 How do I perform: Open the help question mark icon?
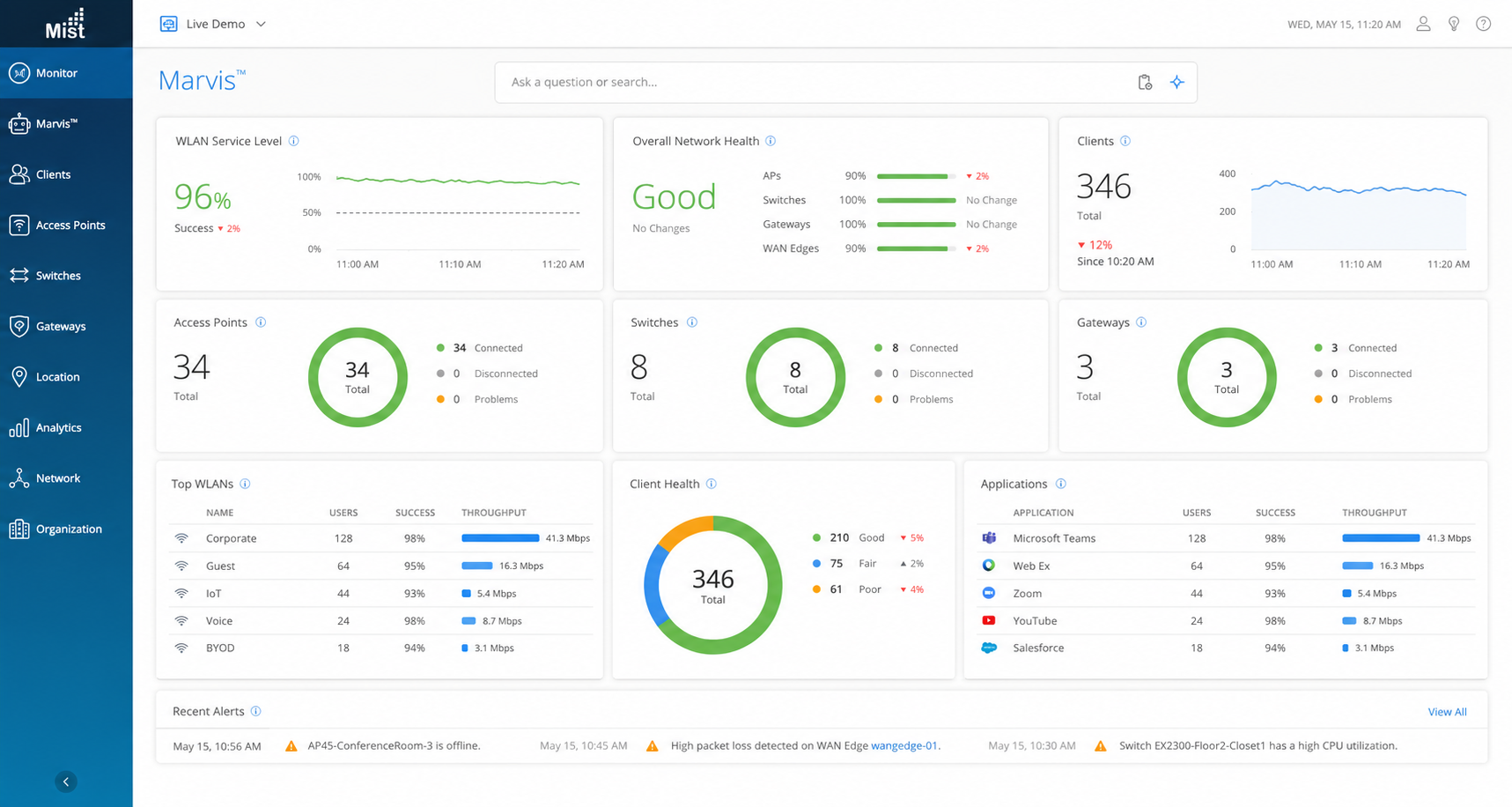coord(1484,24)
